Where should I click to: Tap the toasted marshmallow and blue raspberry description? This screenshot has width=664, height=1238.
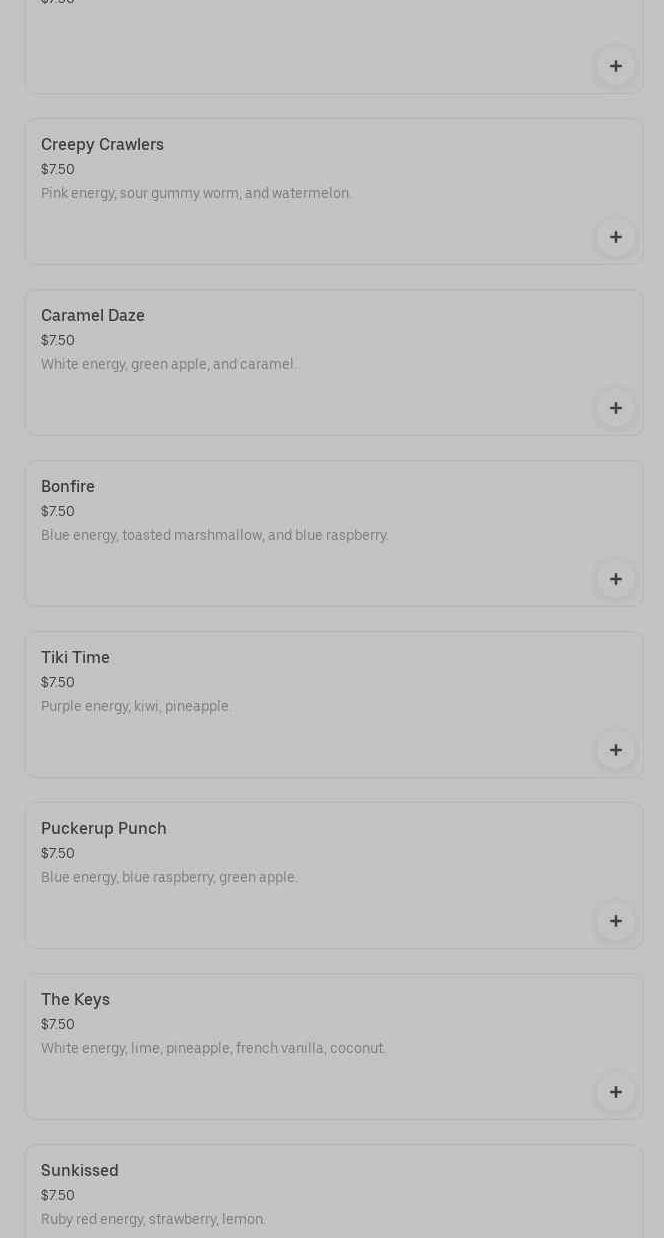[x=215, y=535]
